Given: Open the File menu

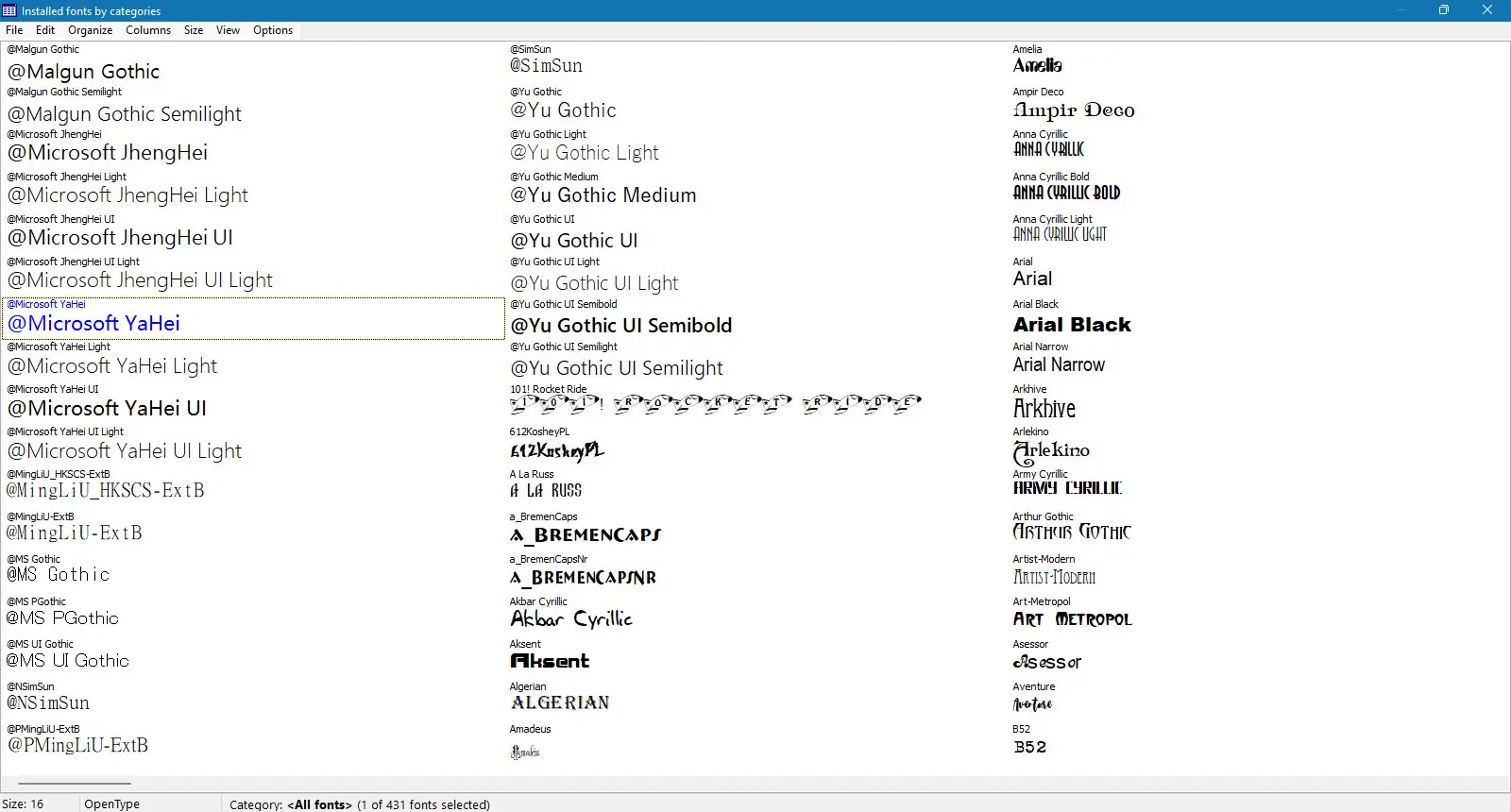Looking at the screenshot, I should point(14,30).
